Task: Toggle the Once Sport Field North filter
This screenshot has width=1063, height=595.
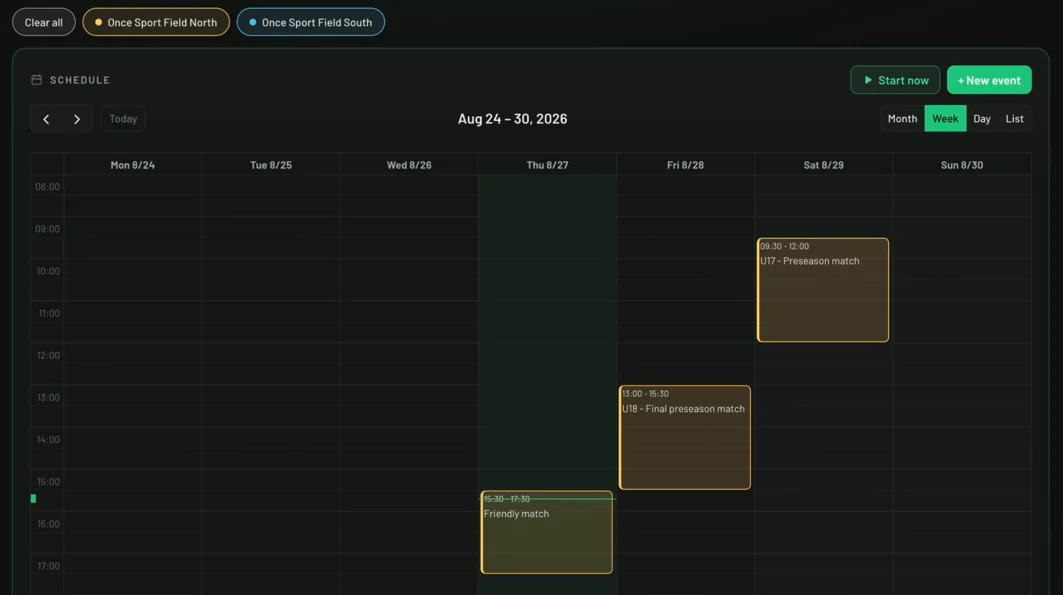Action: click(156, 22)
